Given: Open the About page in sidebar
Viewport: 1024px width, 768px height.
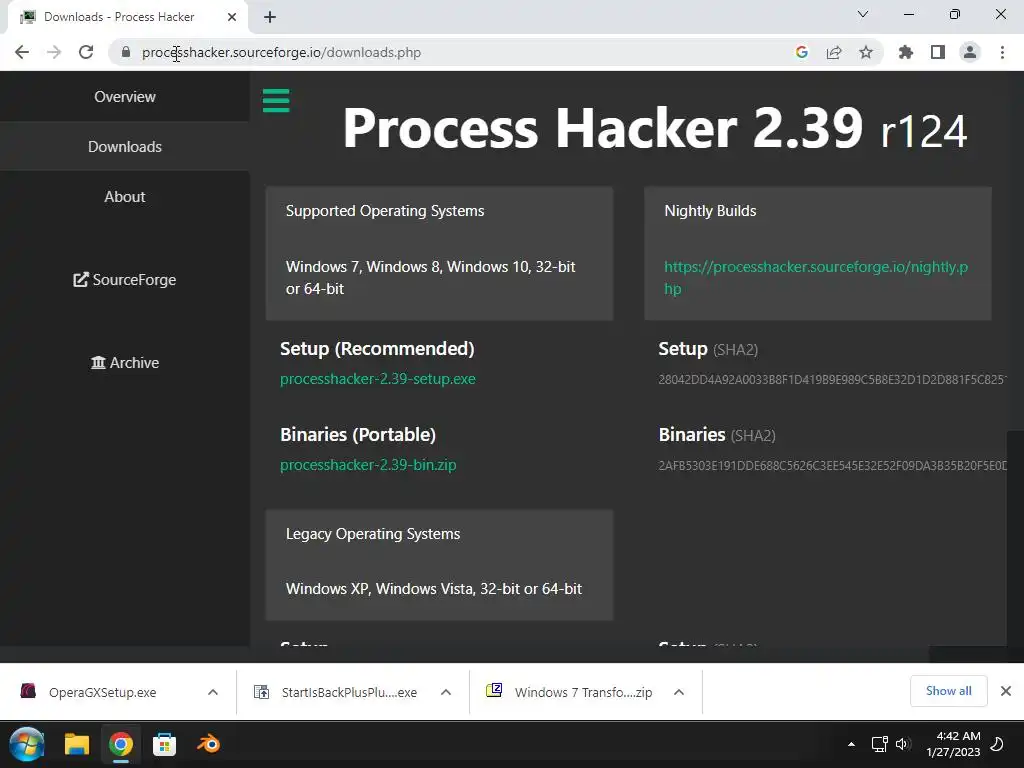Looking at the screenshot, I should pos(125,197).
